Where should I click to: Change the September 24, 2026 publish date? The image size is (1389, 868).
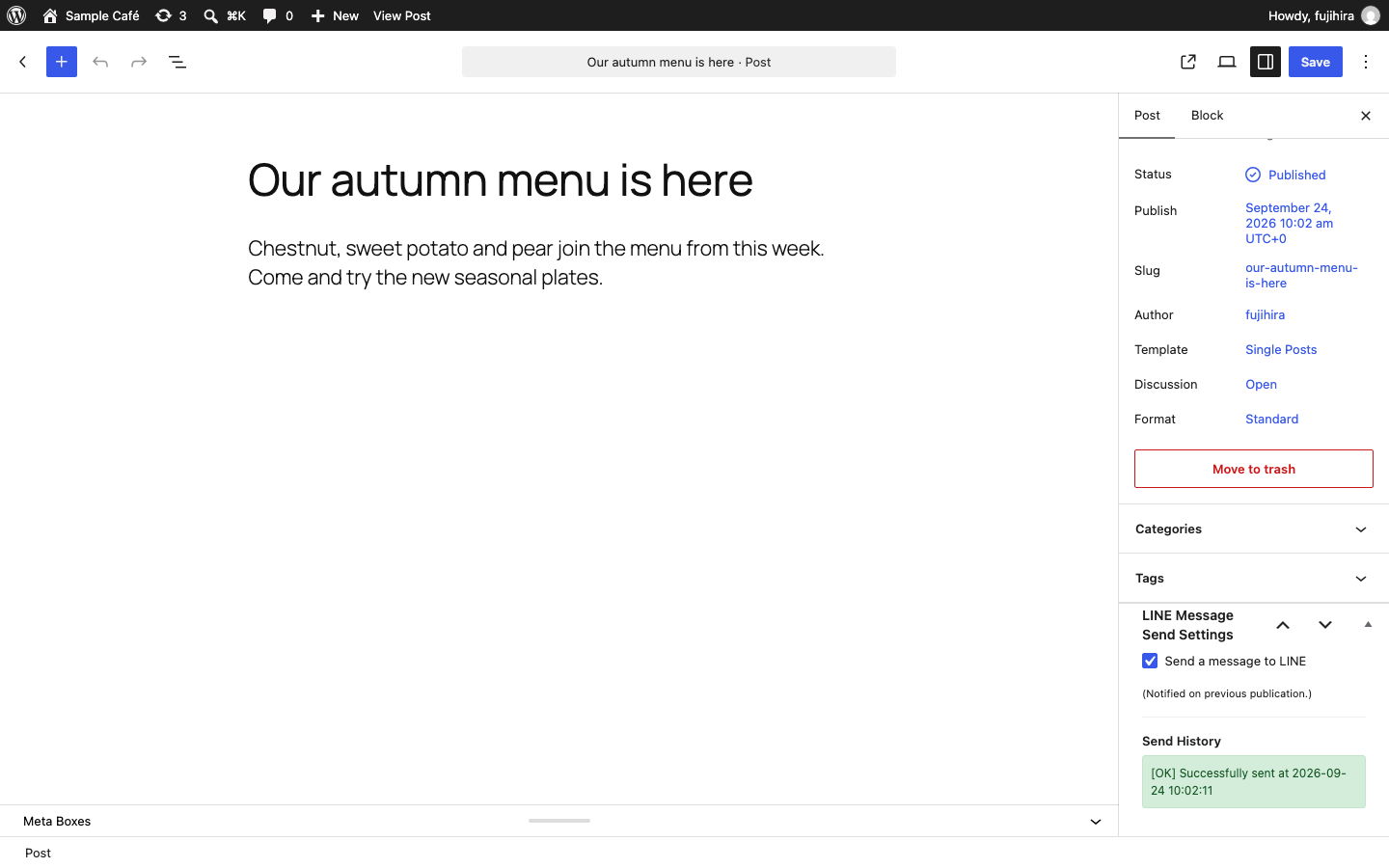point(1290,223)
